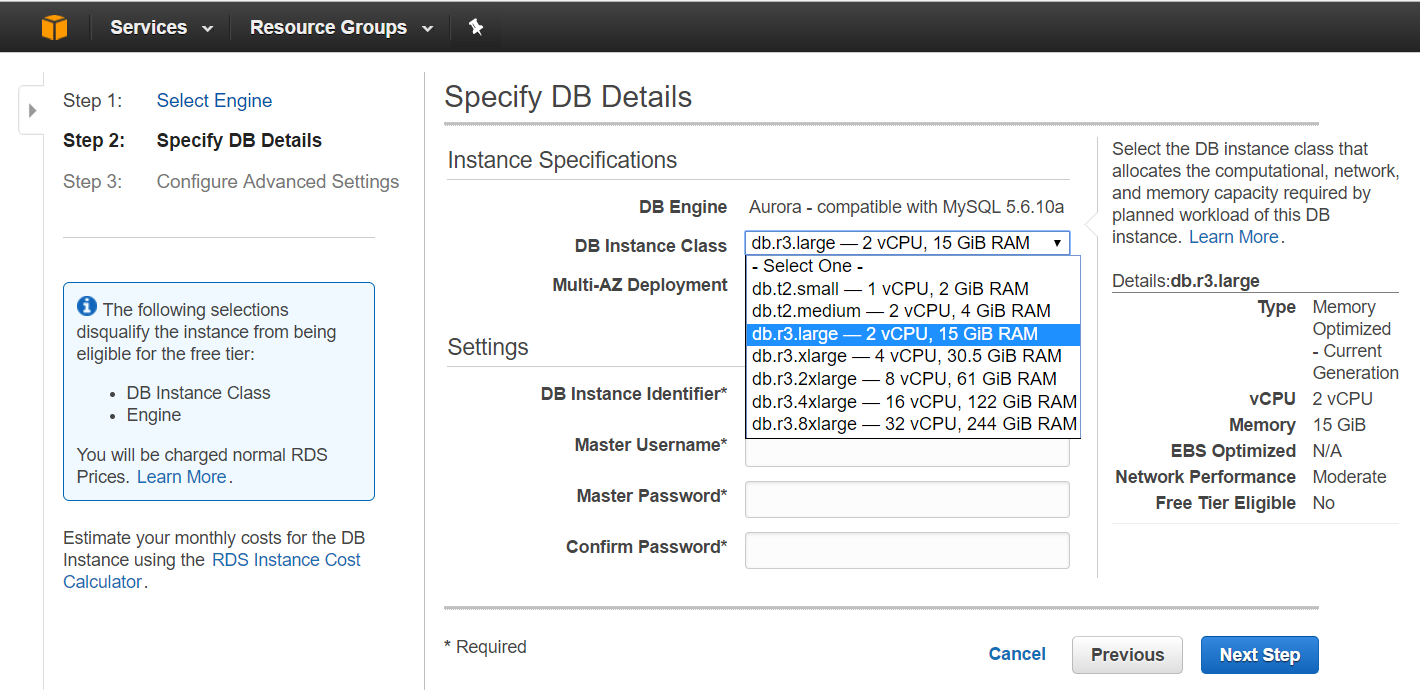Click the 'Aurora - compatible with MySQL 5.6.10a' text
This screenshot has width=1420, height=690.
point(906,207)
